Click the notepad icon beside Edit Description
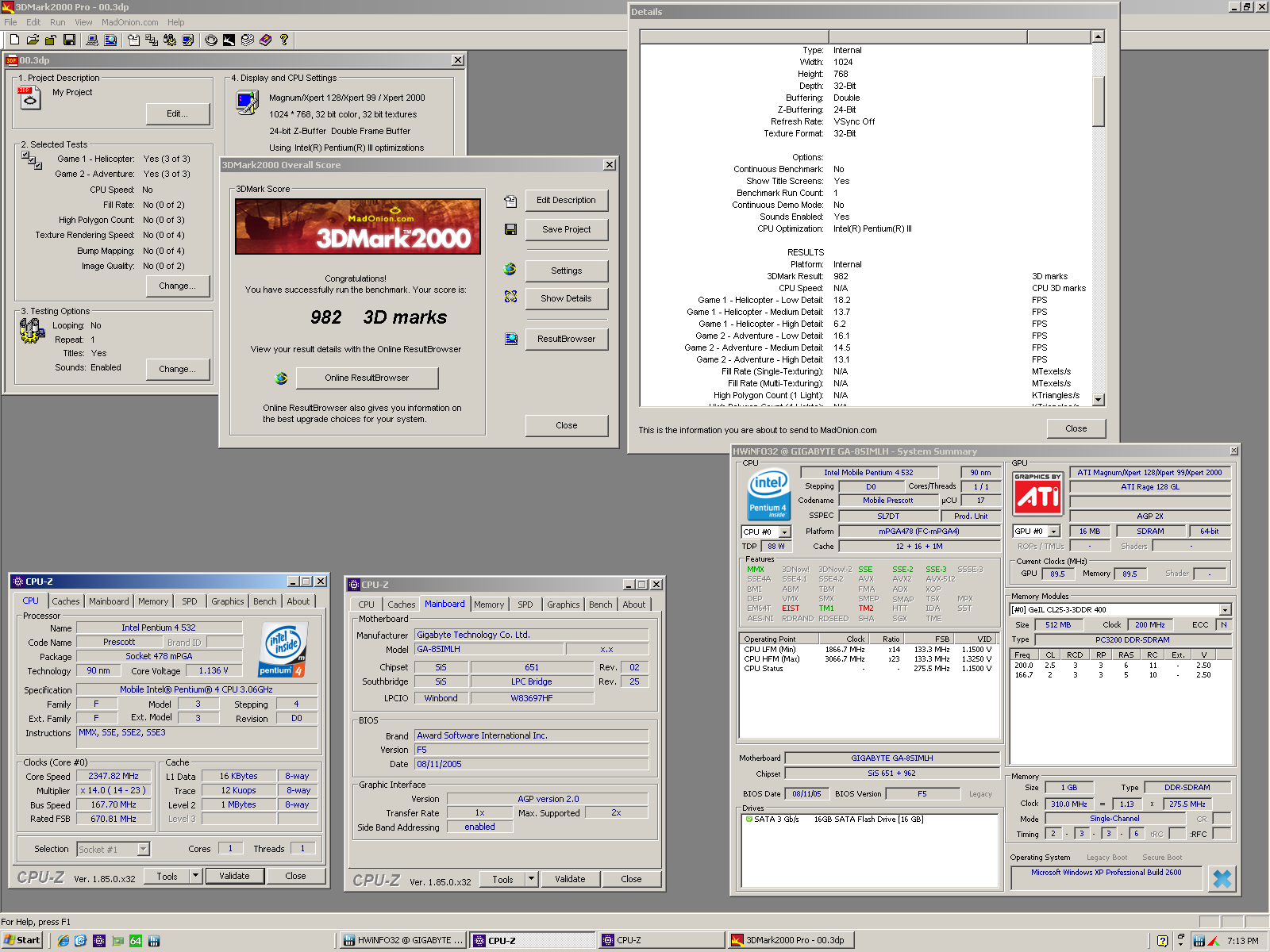 510,202
